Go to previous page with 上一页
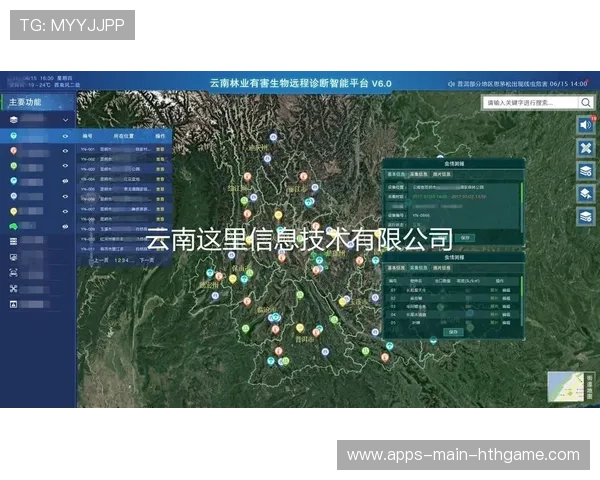Viewport: 600px width, 480px height. click(x=100, y=260)
